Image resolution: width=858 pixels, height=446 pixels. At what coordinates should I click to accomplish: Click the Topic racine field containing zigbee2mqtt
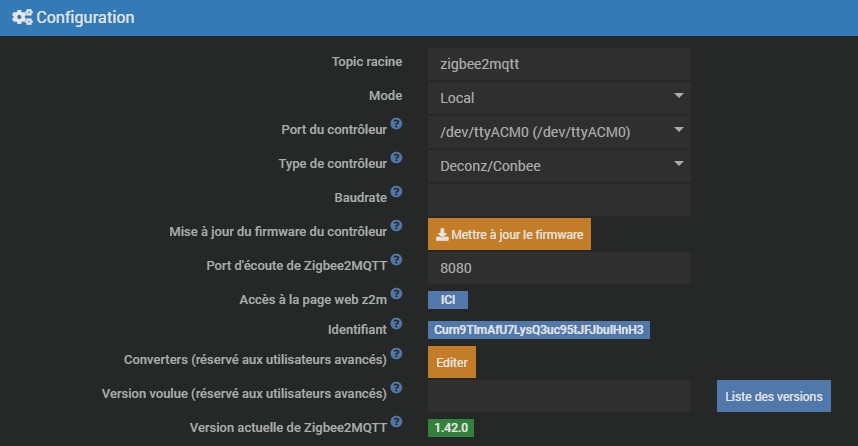(x=559, y=63)
